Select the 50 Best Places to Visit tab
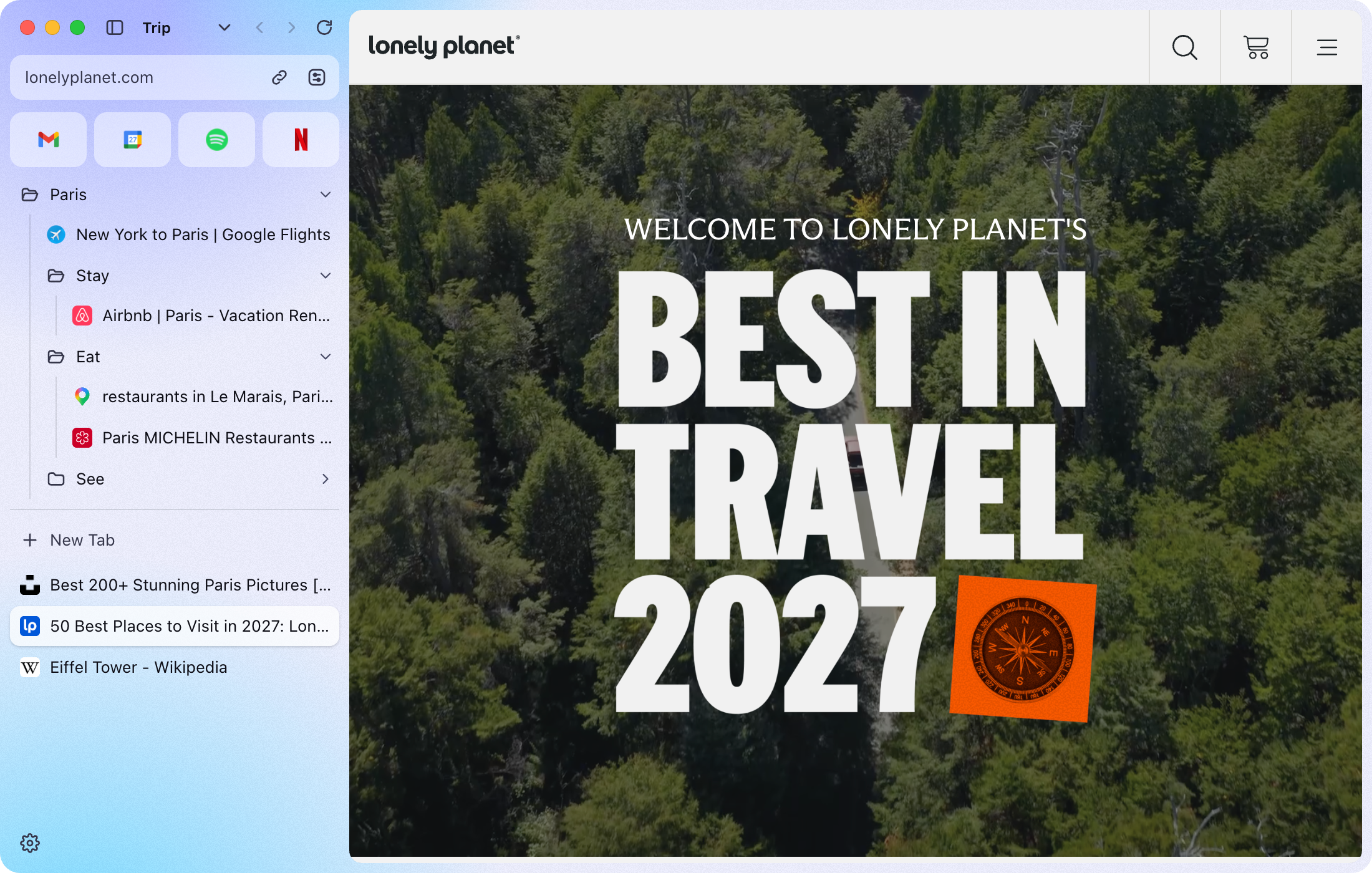The image size is (1372, 873). click(x=175, y=626)
